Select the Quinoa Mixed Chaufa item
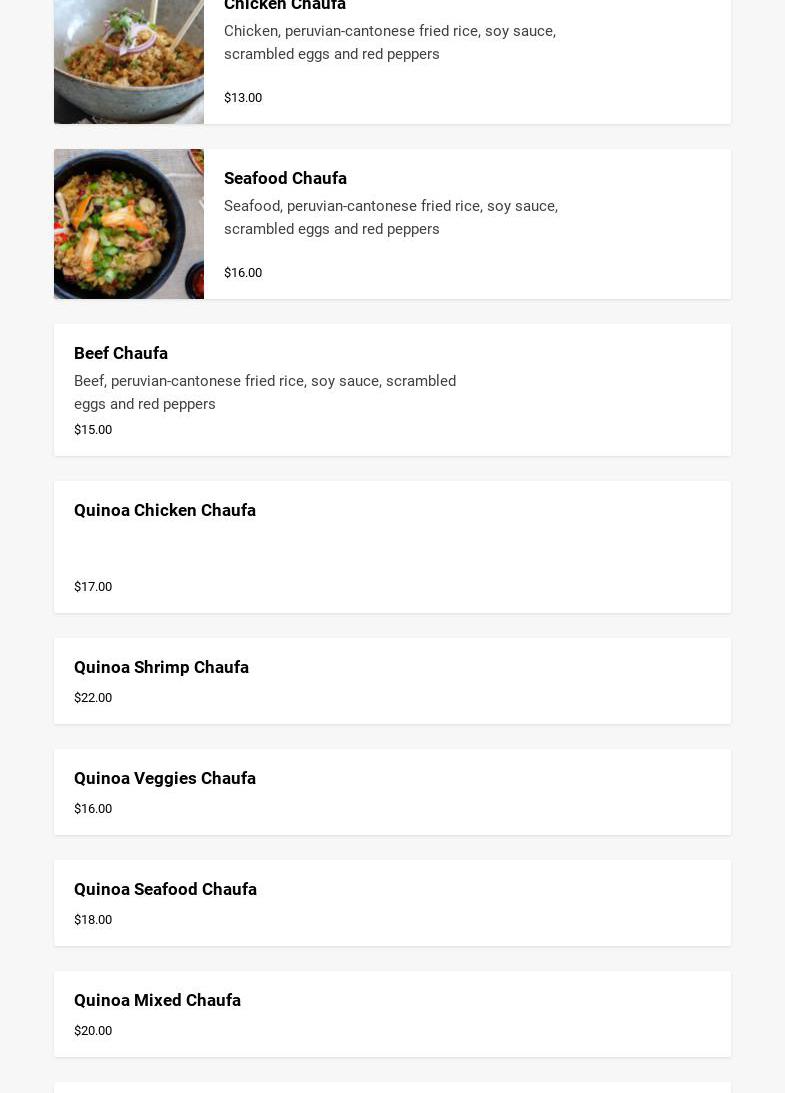785x1093 pixels. tap(157, 1000)
